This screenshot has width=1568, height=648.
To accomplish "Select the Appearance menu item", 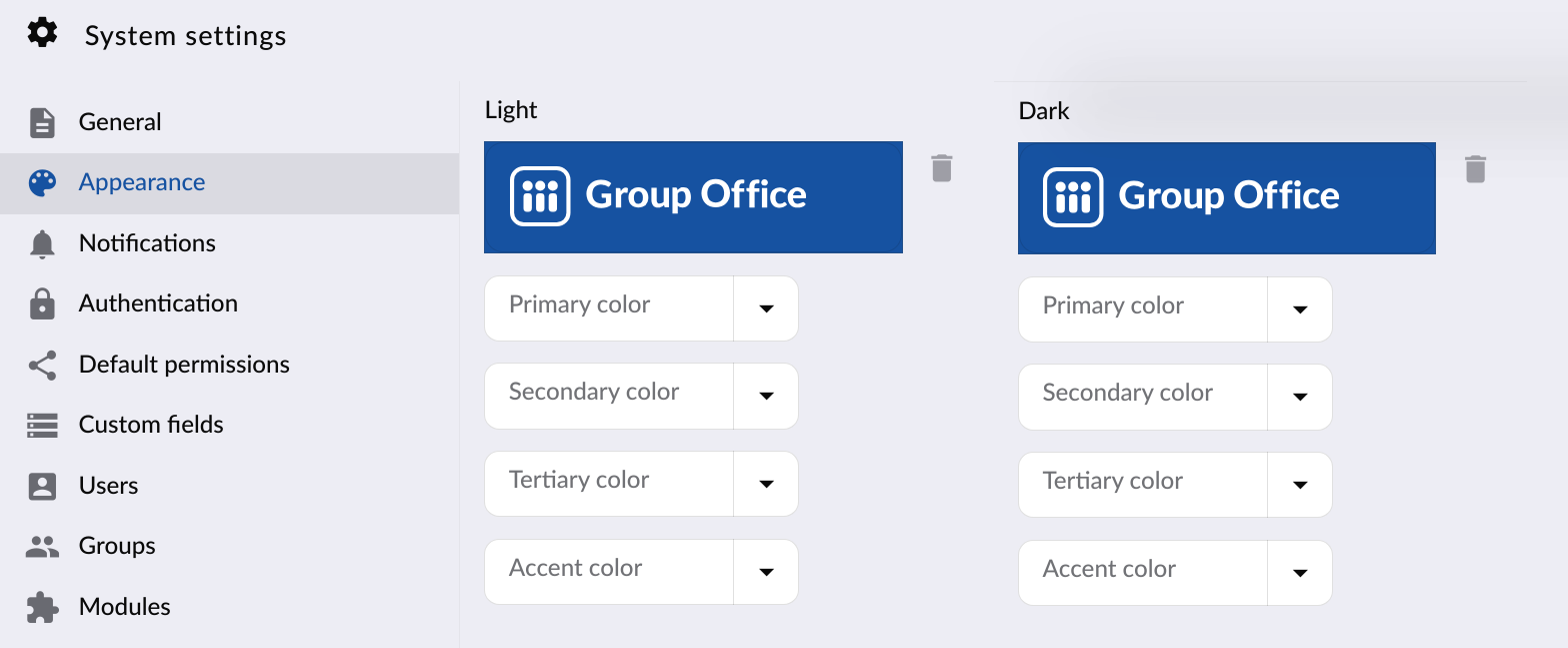I will pyautogui.click(x=229, y=183).
